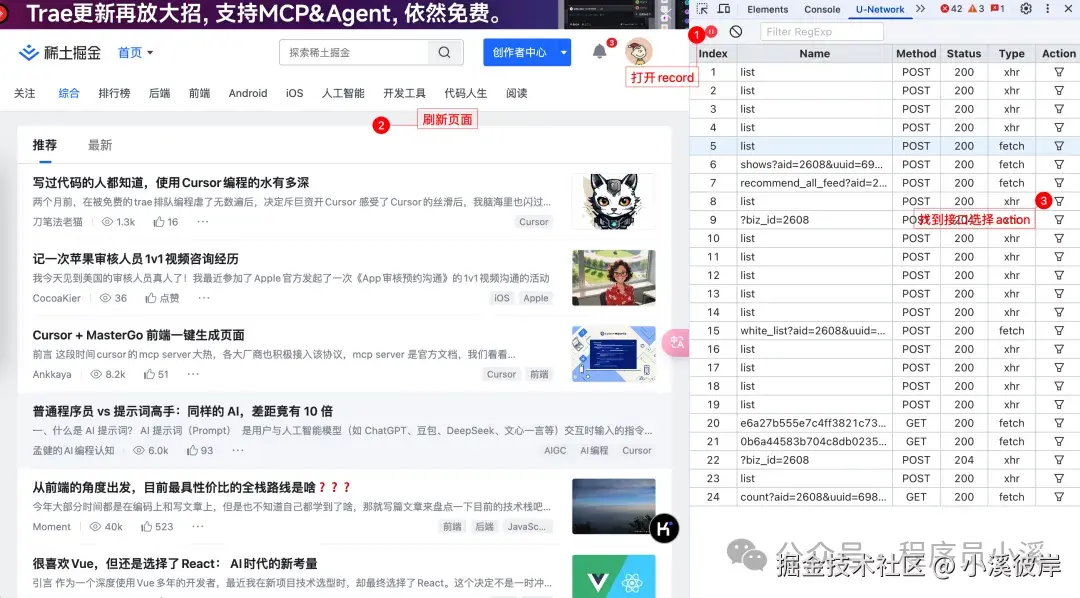Image resolution: width=1080 pixels, height=598 pixels.
Task: Open the 关注 category
Action: (x=25, y=93)
